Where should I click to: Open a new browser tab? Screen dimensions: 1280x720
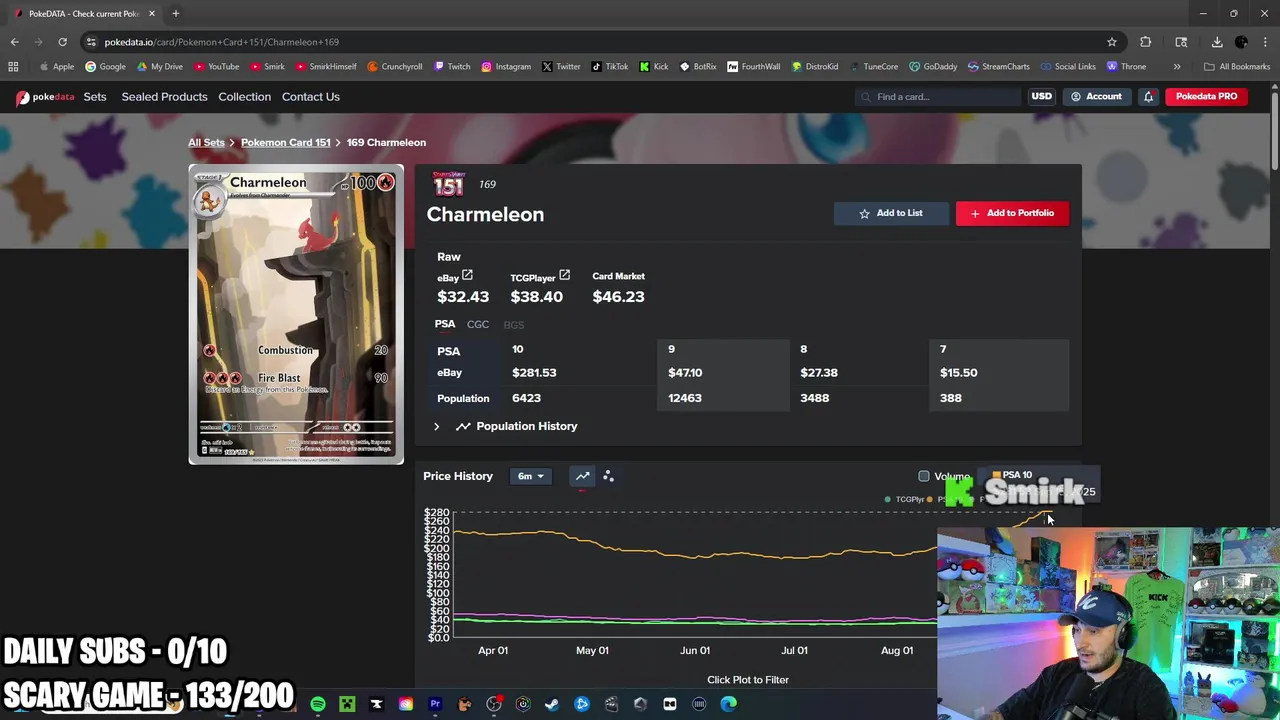pyautogui.click(x=175, y=13)
